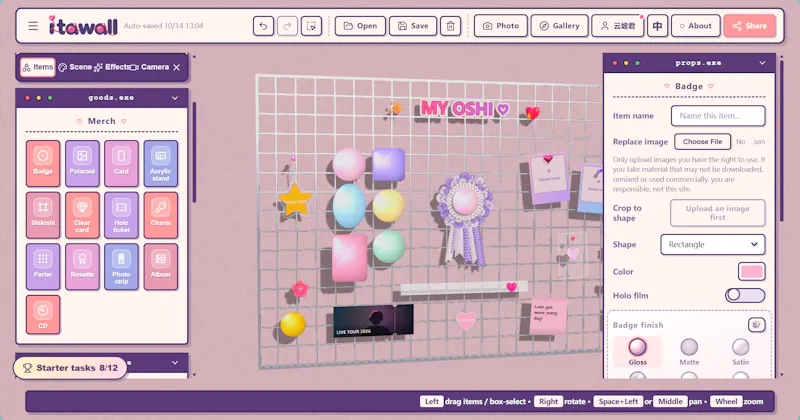The height and width of the screenshot is (420, 800).
Task: Select the Satin badge finish
Action: (x=740, y=352)
